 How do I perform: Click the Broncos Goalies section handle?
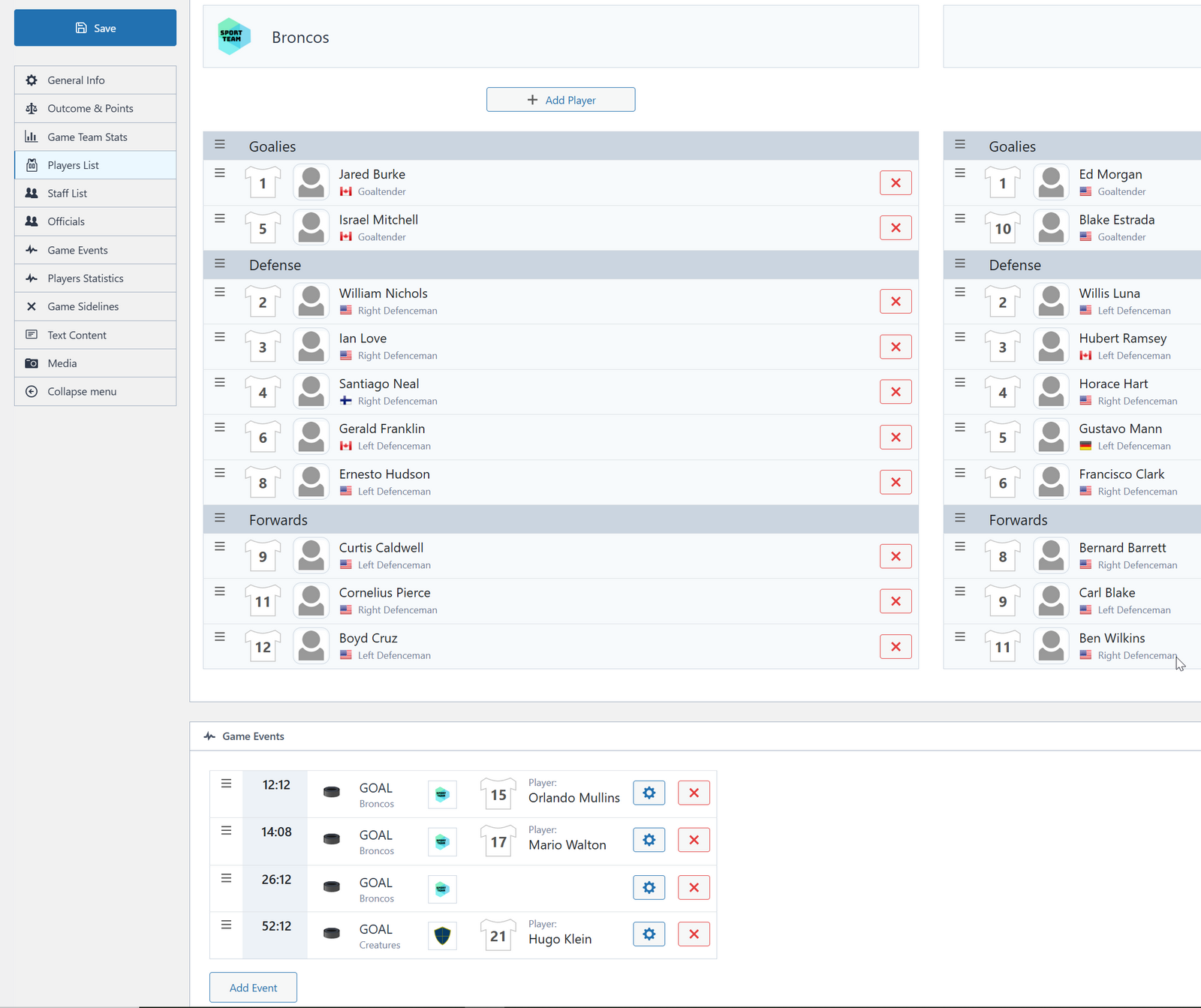coord(220,145)
